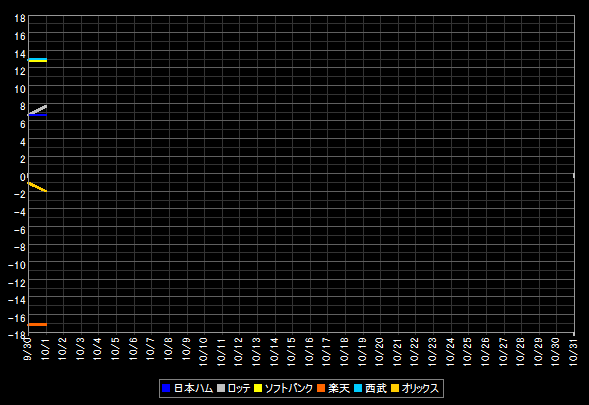Click the orange 楽天 line near -17
The height and width of the screenshot is (405, 589).
pos(37,324)
